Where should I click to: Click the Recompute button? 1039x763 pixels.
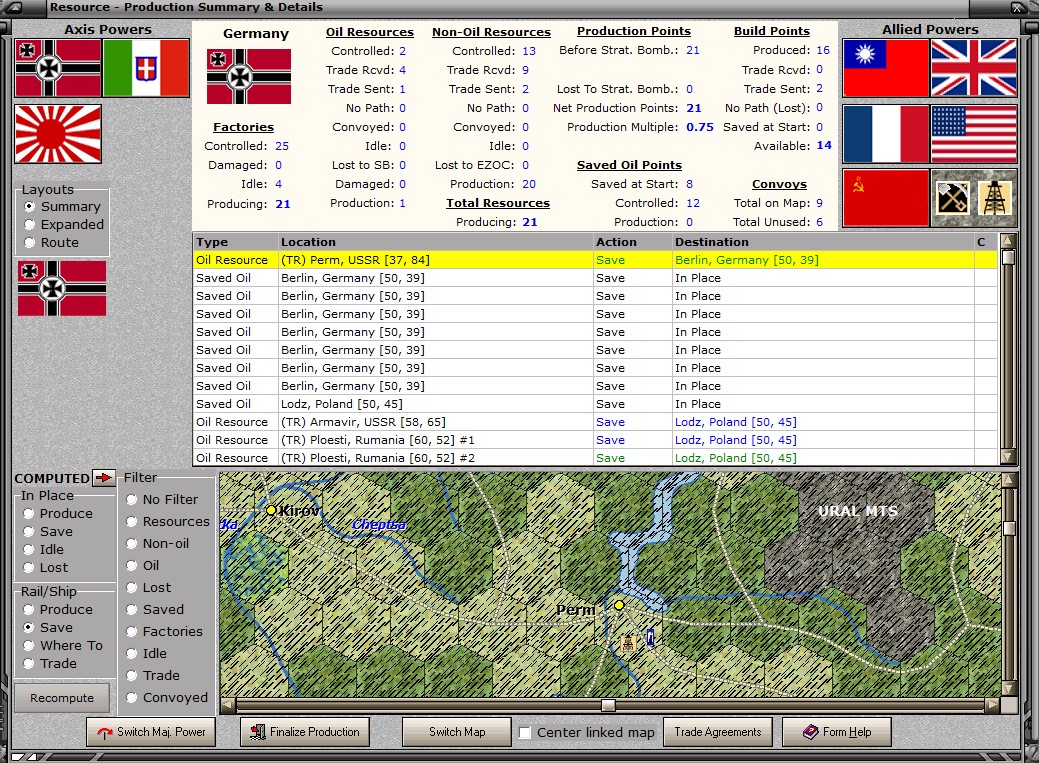pos(62,698)
